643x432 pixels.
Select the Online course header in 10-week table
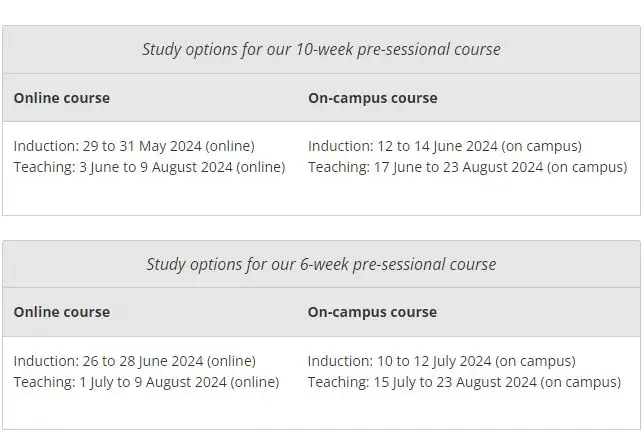click(x=62, y=98)
